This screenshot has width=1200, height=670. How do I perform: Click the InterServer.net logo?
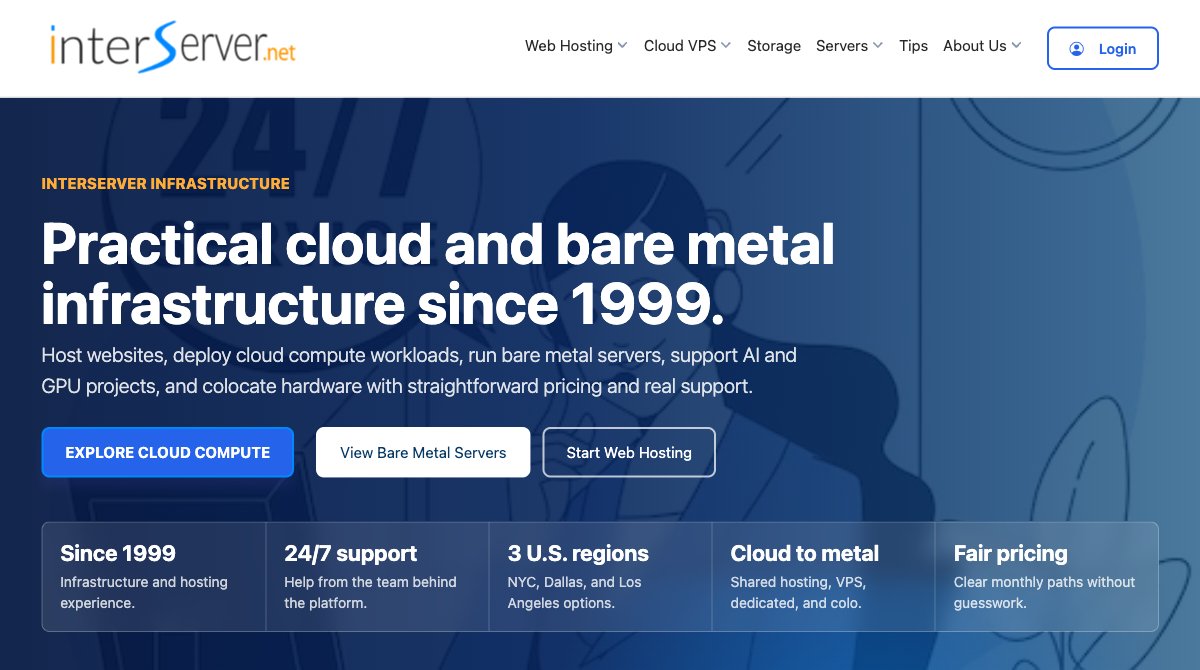(x=173, y=47)
